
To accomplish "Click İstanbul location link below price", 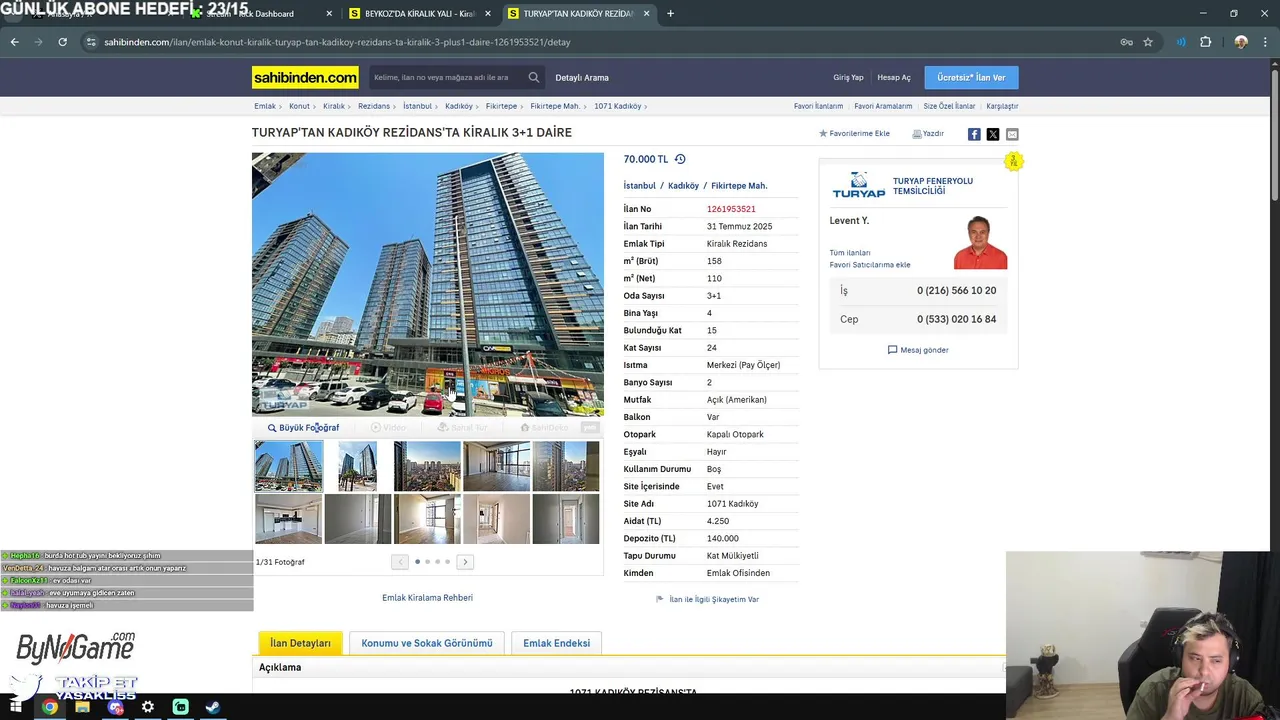I will pos(640,186).
